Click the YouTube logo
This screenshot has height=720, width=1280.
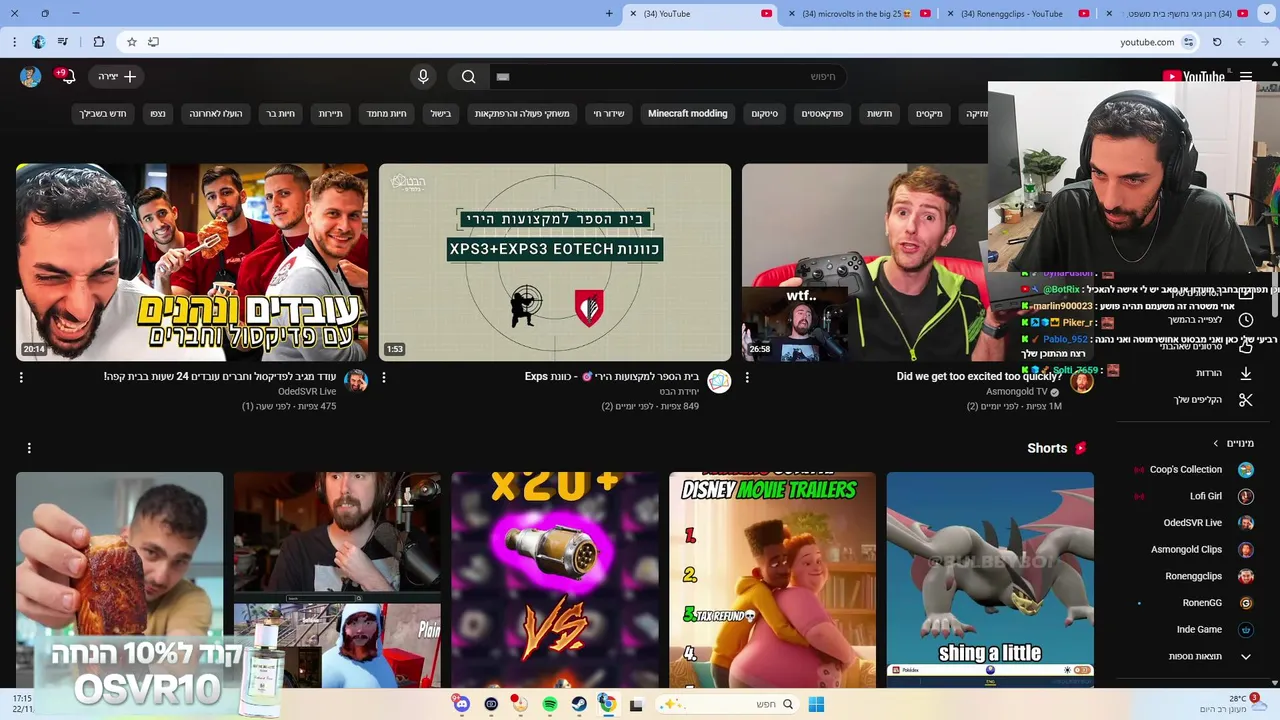(1193, 77)
